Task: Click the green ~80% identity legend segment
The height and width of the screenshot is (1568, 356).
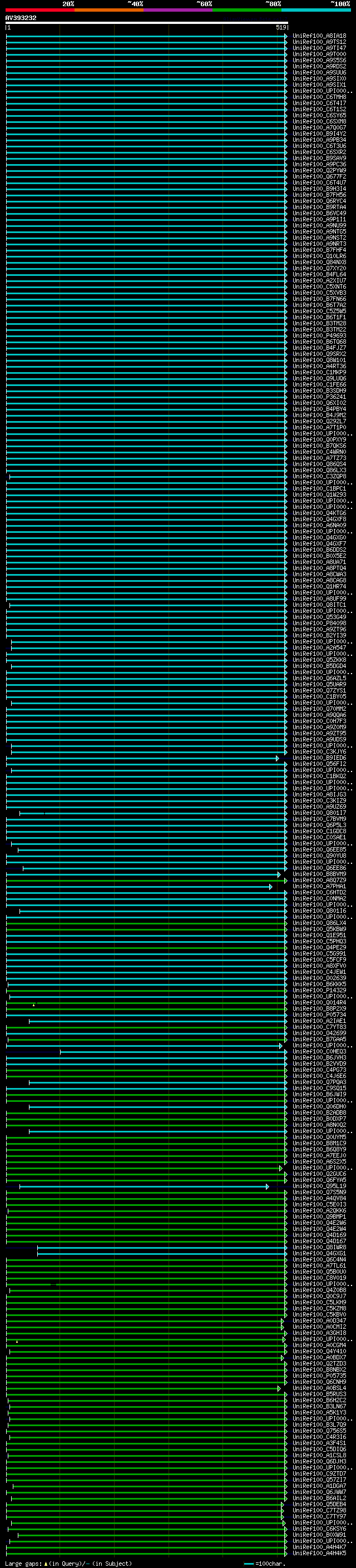Action: [x=247, y=10]
